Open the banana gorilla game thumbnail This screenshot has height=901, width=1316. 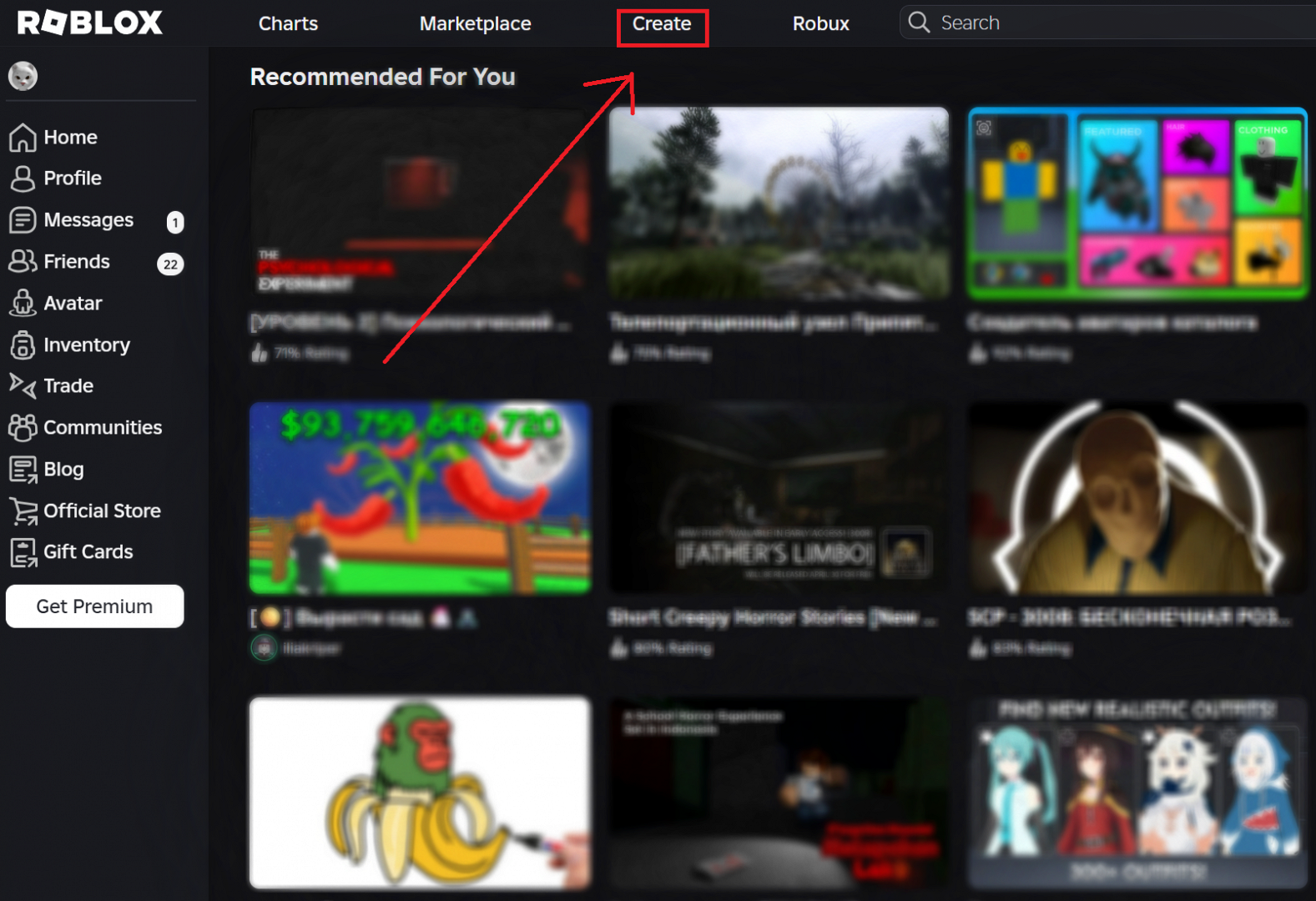click(x=420, y=793)
